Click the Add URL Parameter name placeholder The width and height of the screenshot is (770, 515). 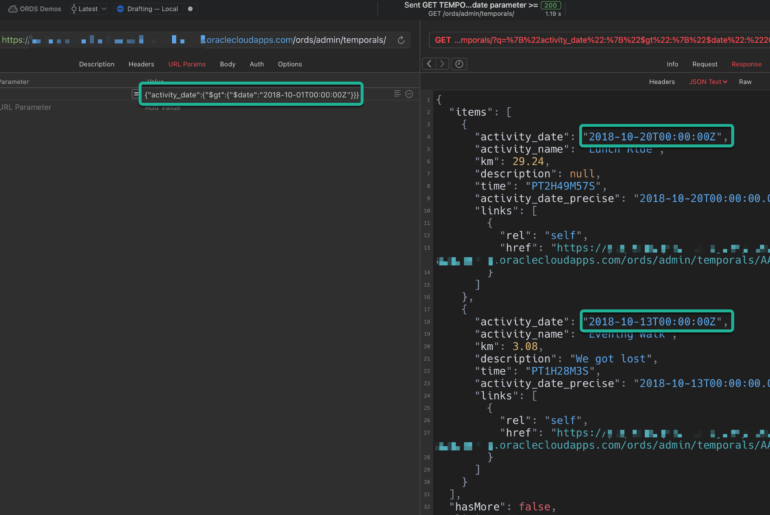click(x=26, y=107)
